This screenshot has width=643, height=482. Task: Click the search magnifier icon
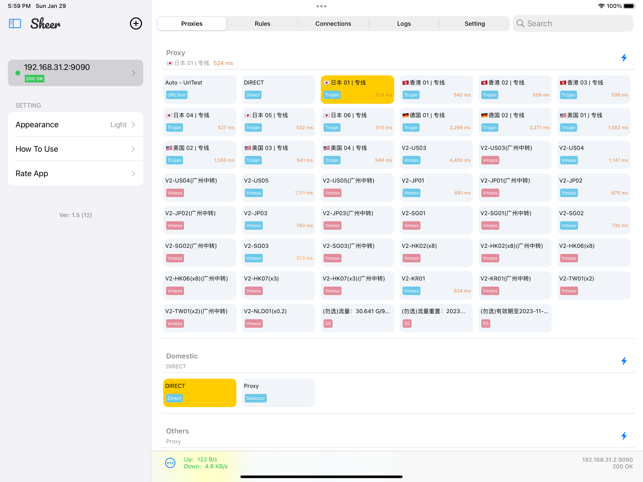coord(521,23)
